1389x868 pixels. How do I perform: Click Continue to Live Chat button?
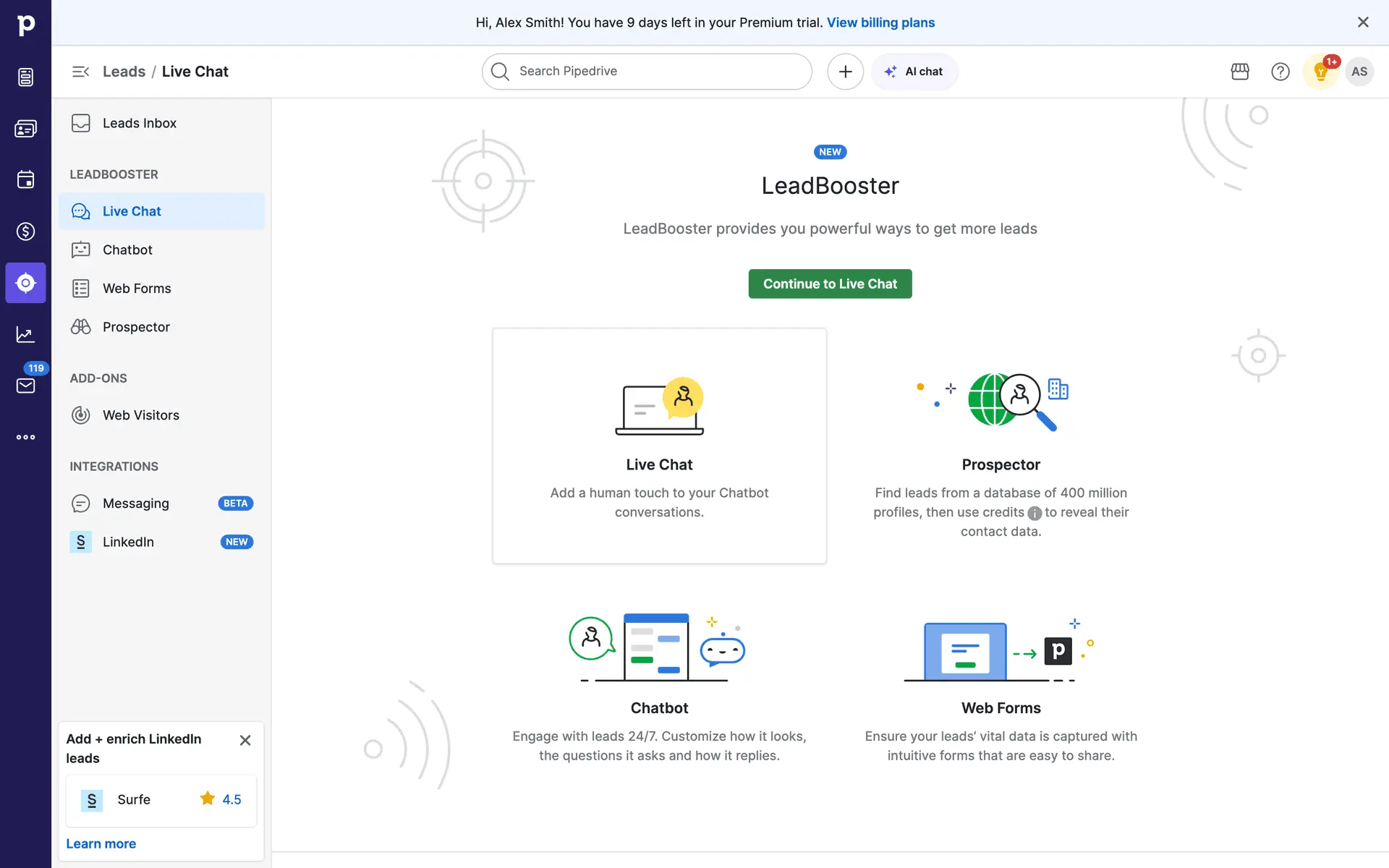pos(830,284)
